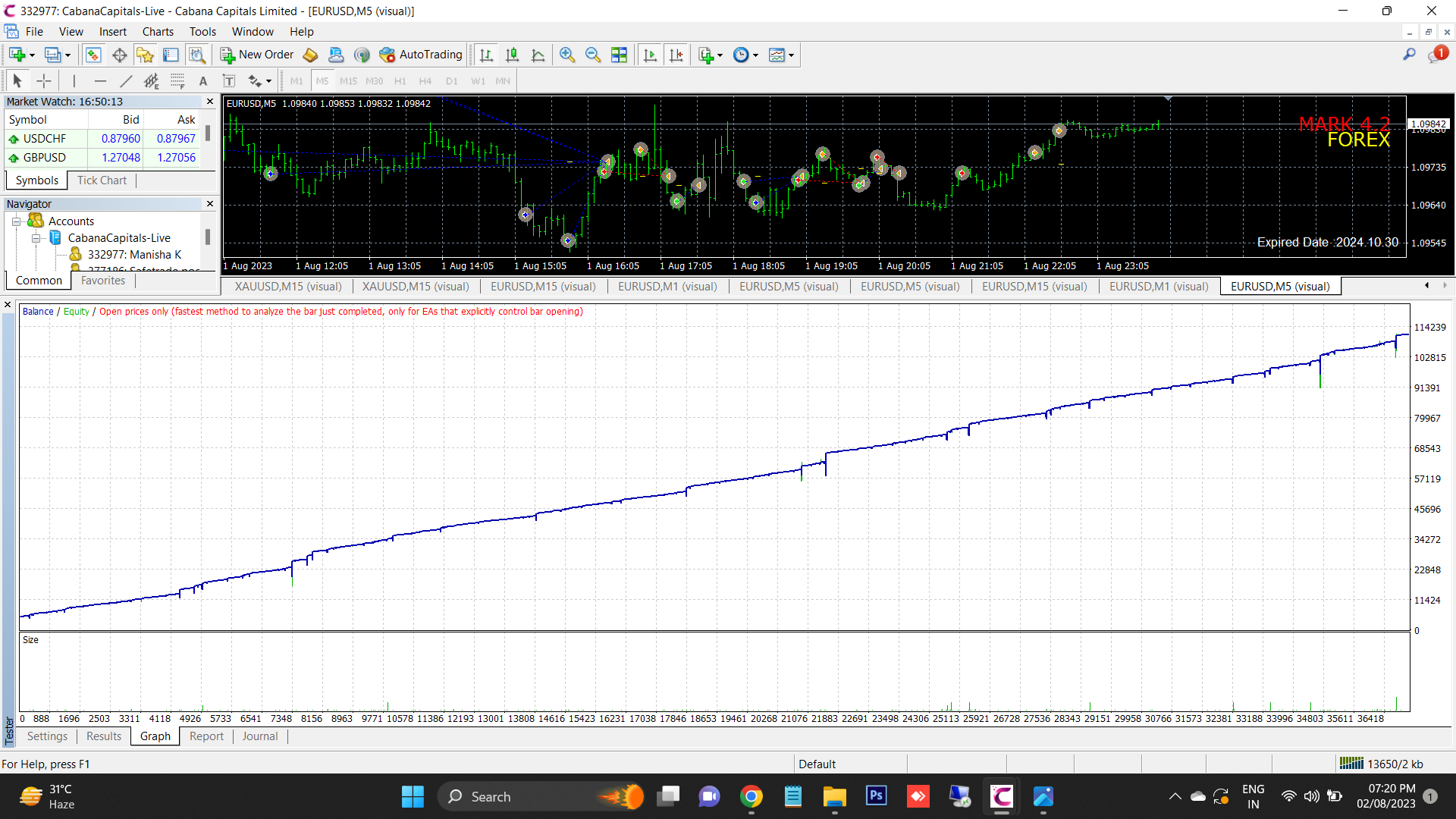Insert Fibonacci retracement tool
This screenshot has width=1456, height=819.
[177, 81]
